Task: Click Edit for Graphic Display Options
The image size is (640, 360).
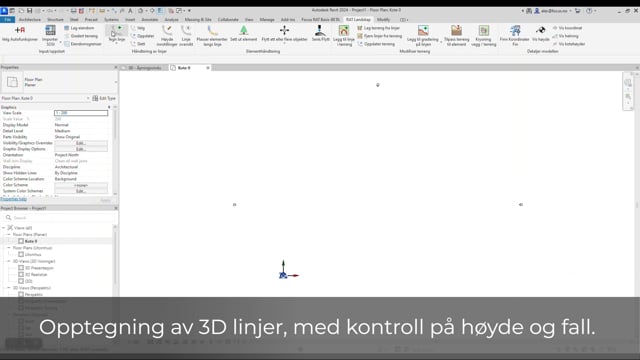Action: [81, 149]
